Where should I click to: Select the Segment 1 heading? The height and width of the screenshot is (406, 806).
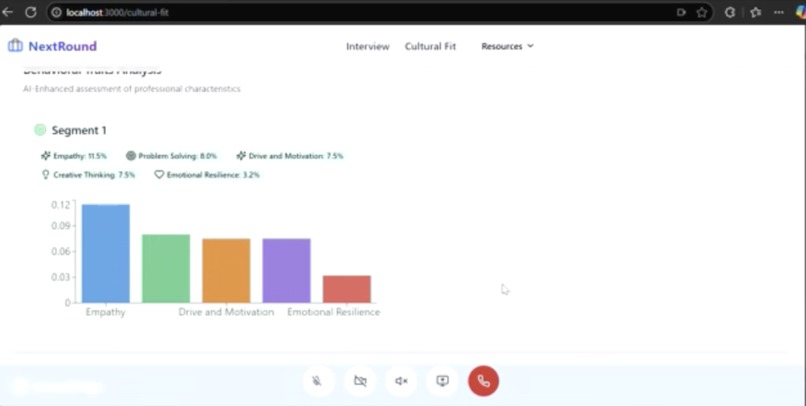(x=79, y=131)
